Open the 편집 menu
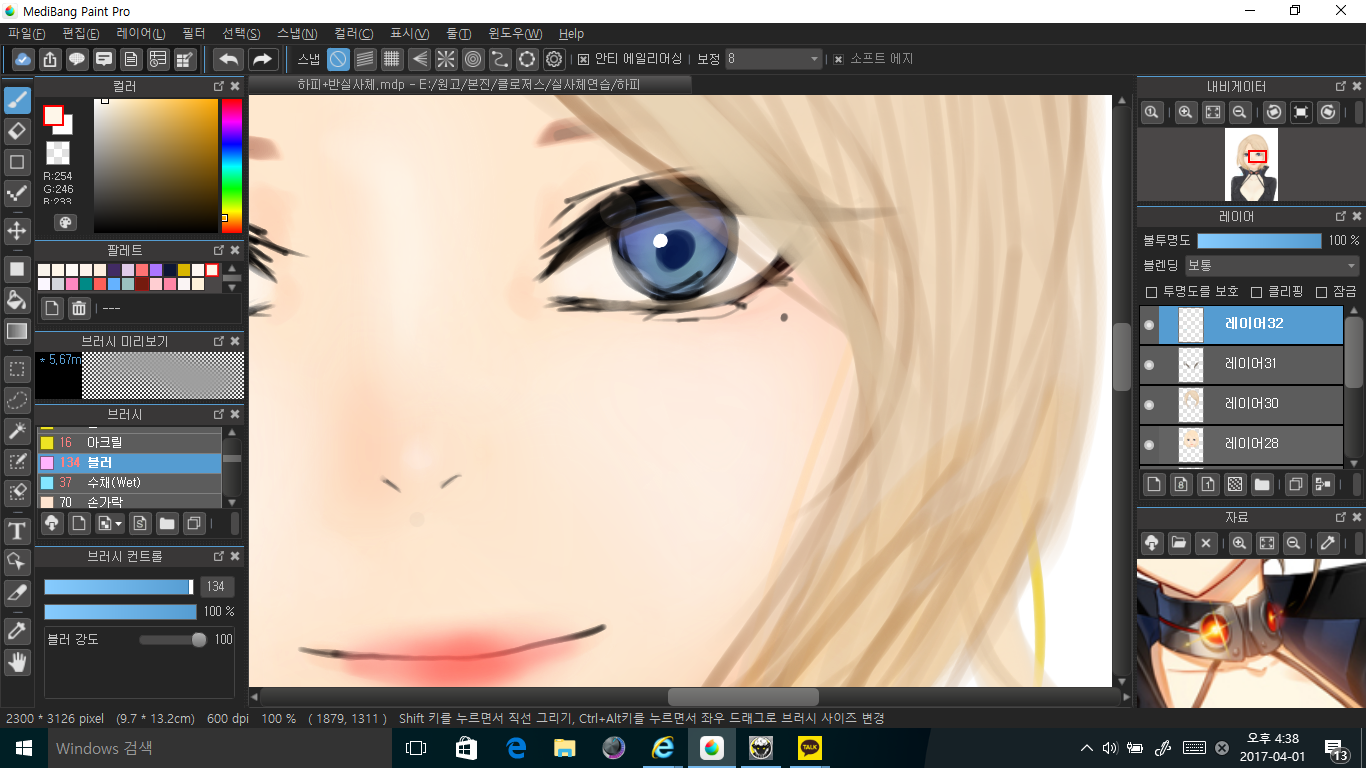The width and height of the screenshot is (1366, 768). click(81, 34)
